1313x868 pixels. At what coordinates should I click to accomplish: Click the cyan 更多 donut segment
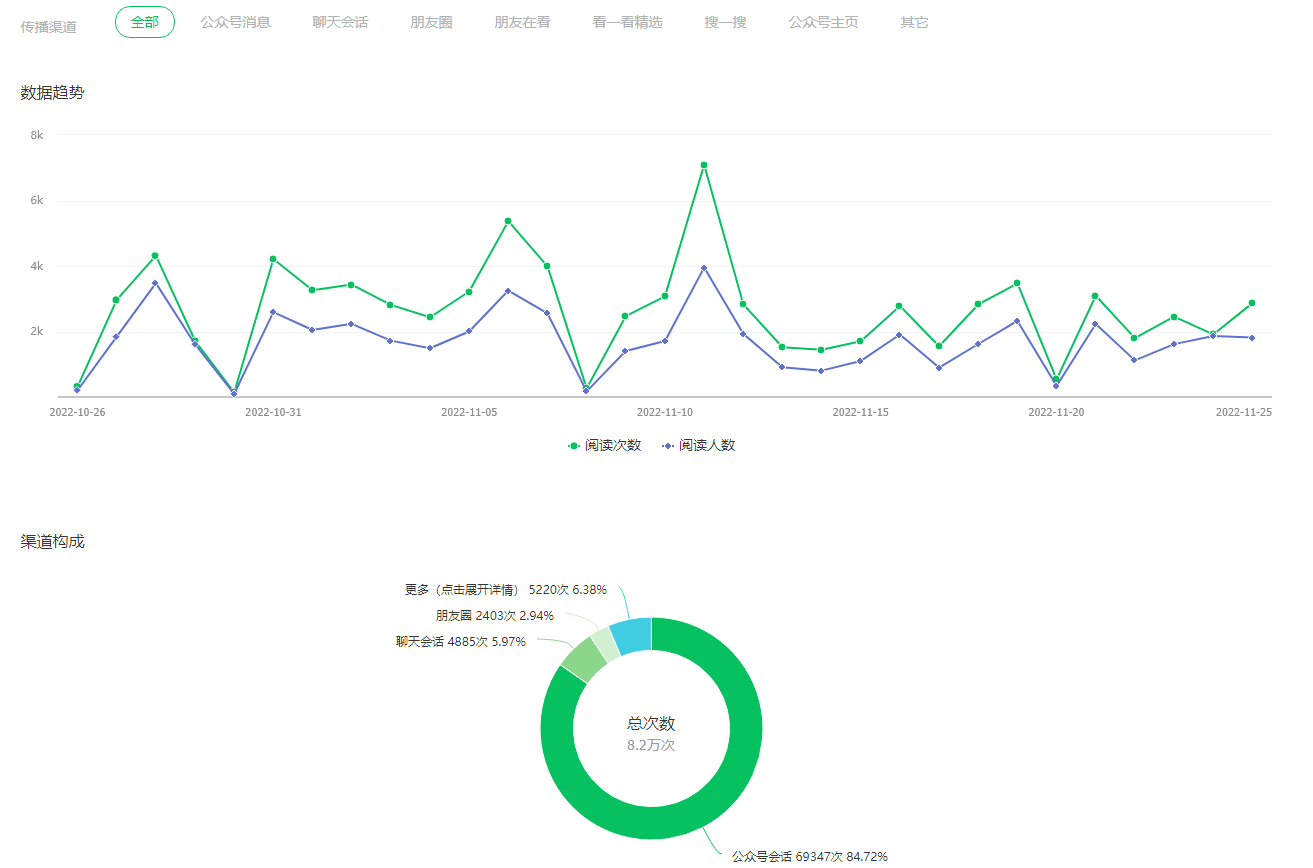pyautogui.click(x=632, y=637)
